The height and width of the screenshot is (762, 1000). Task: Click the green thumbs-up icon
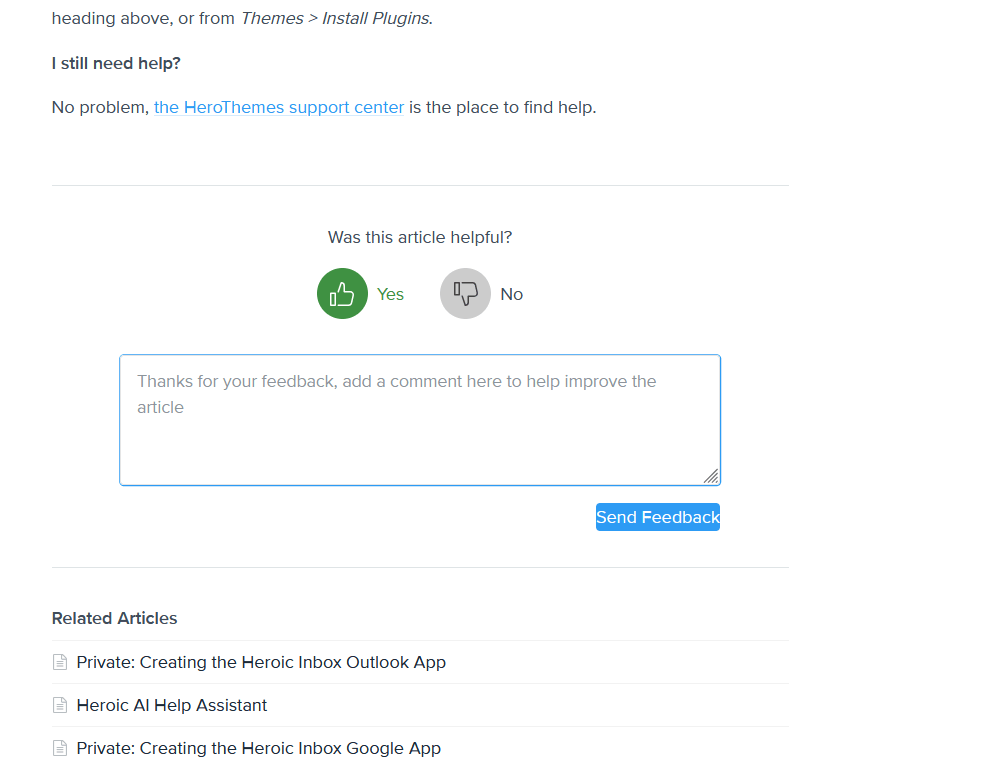point(342,294)
